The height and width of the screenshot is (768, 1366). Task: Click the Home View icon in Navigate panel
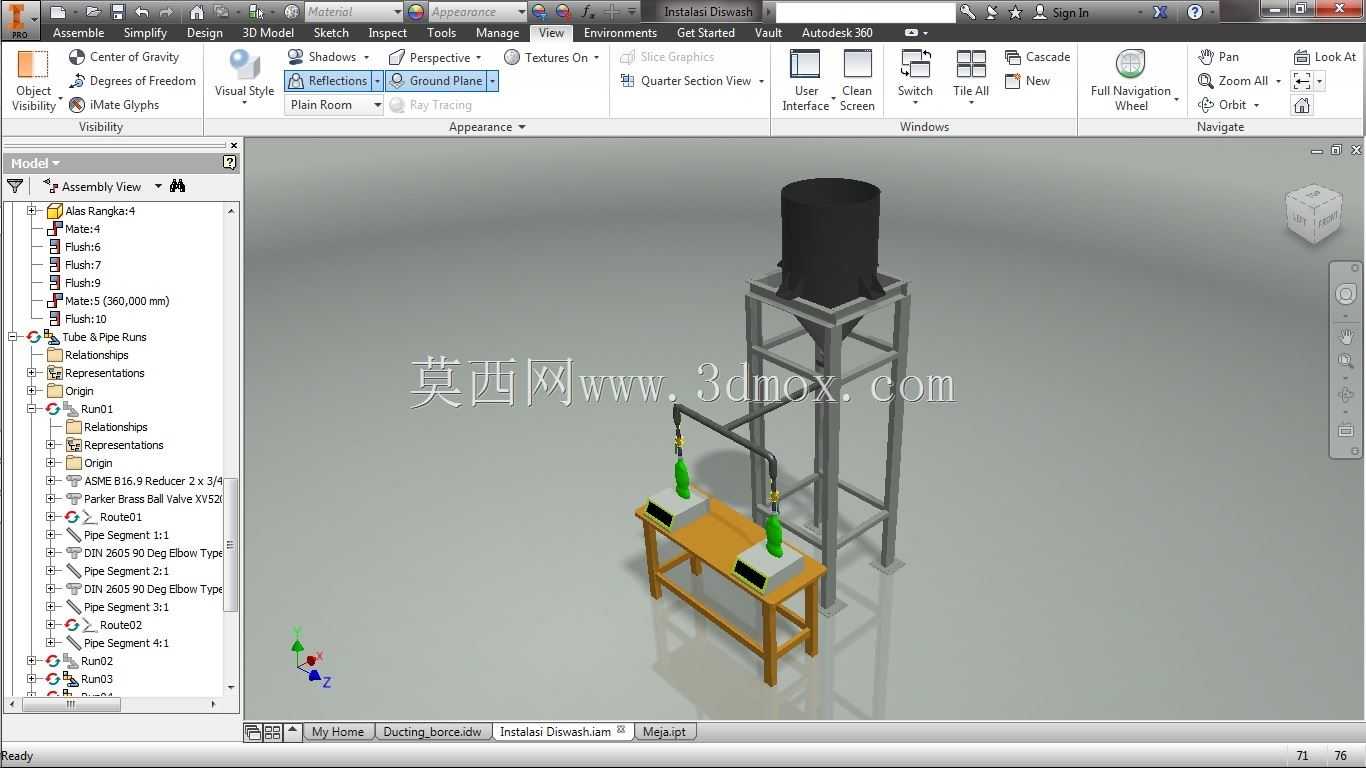click(x=1302, y=105)
